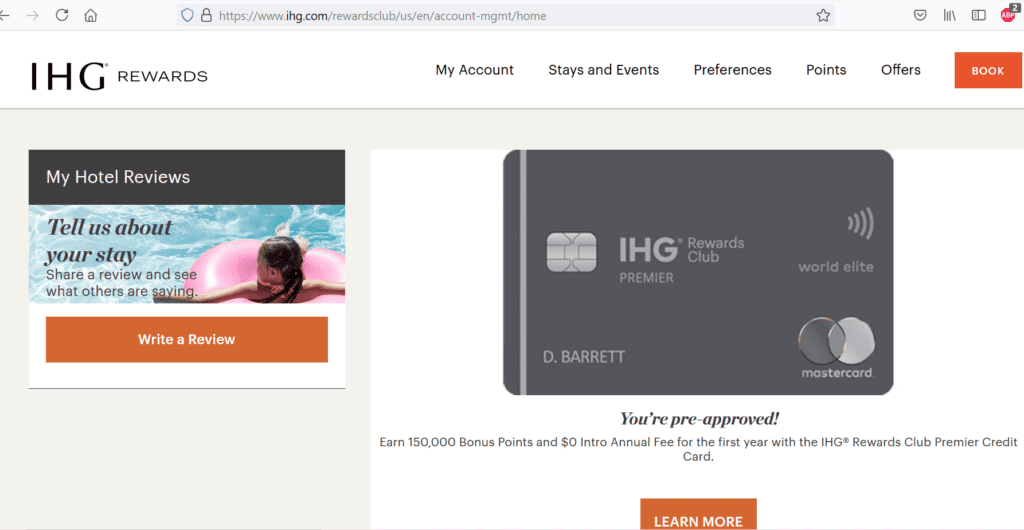This screenshot has height=530, width=1024.
Task: Open the Offers menu
Action: coord(901,70)
